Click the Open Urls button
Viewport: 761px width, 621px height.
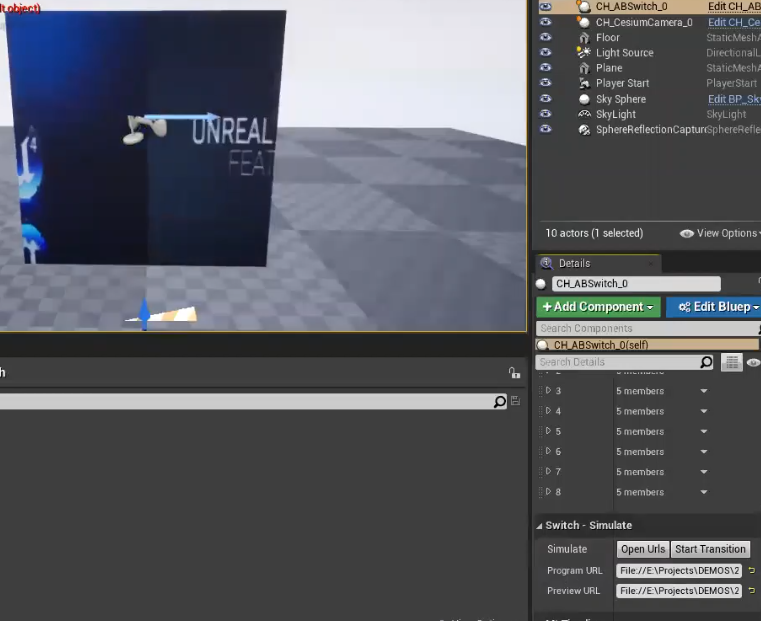[x=643, y=549]
